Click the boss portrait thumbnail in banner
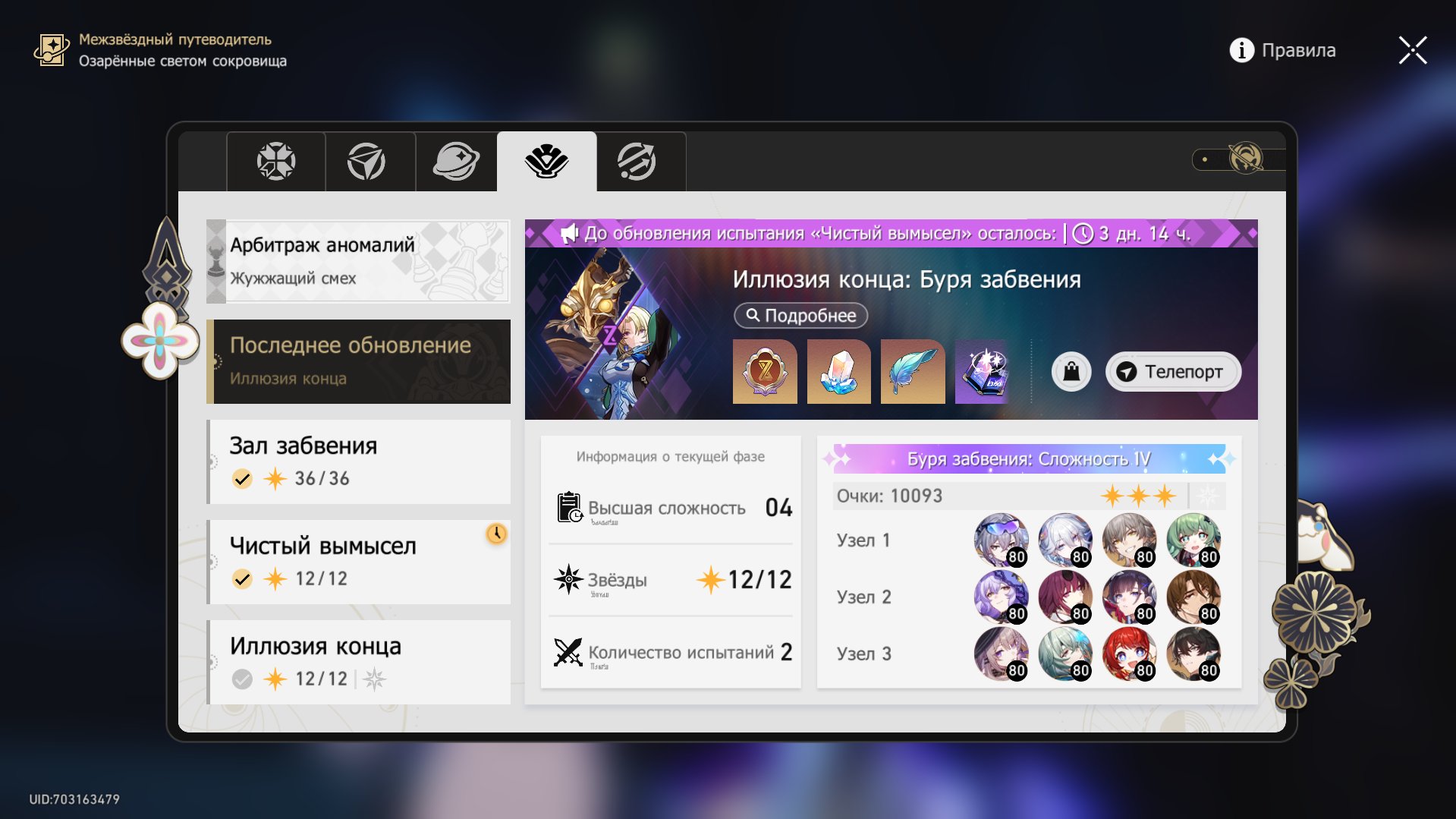Screen dimensions: 1456x819 pyautogui.click(x=611, y=334)
